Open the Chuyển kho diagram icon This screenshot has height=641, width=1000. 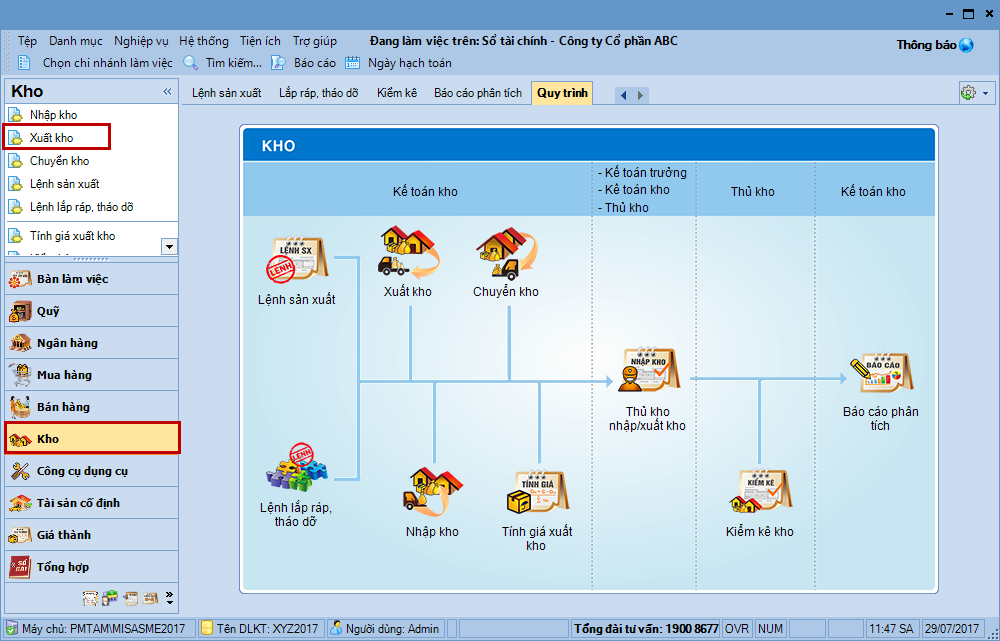tap(506, 254)
